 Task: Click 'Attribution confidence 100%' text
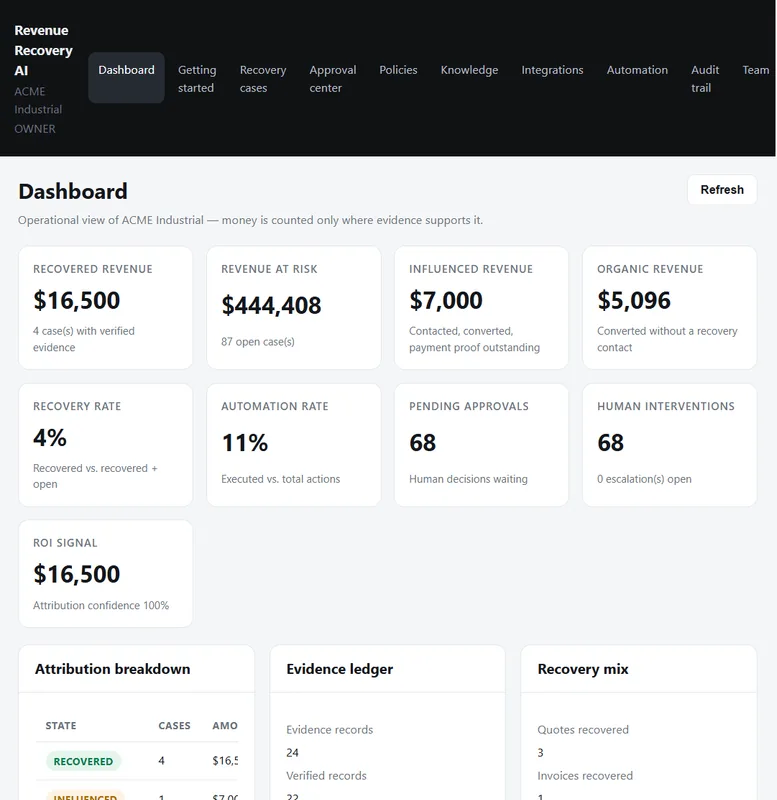(x=101, y=606)
